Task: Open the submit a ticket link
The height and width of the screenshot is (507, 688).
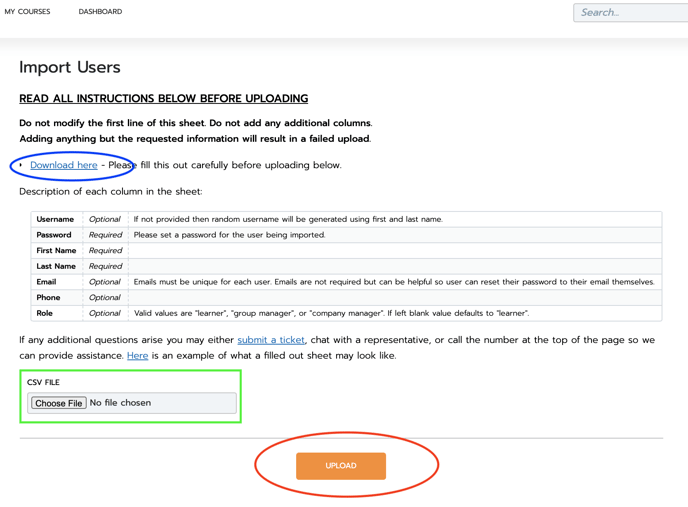Action: (271, 340)
